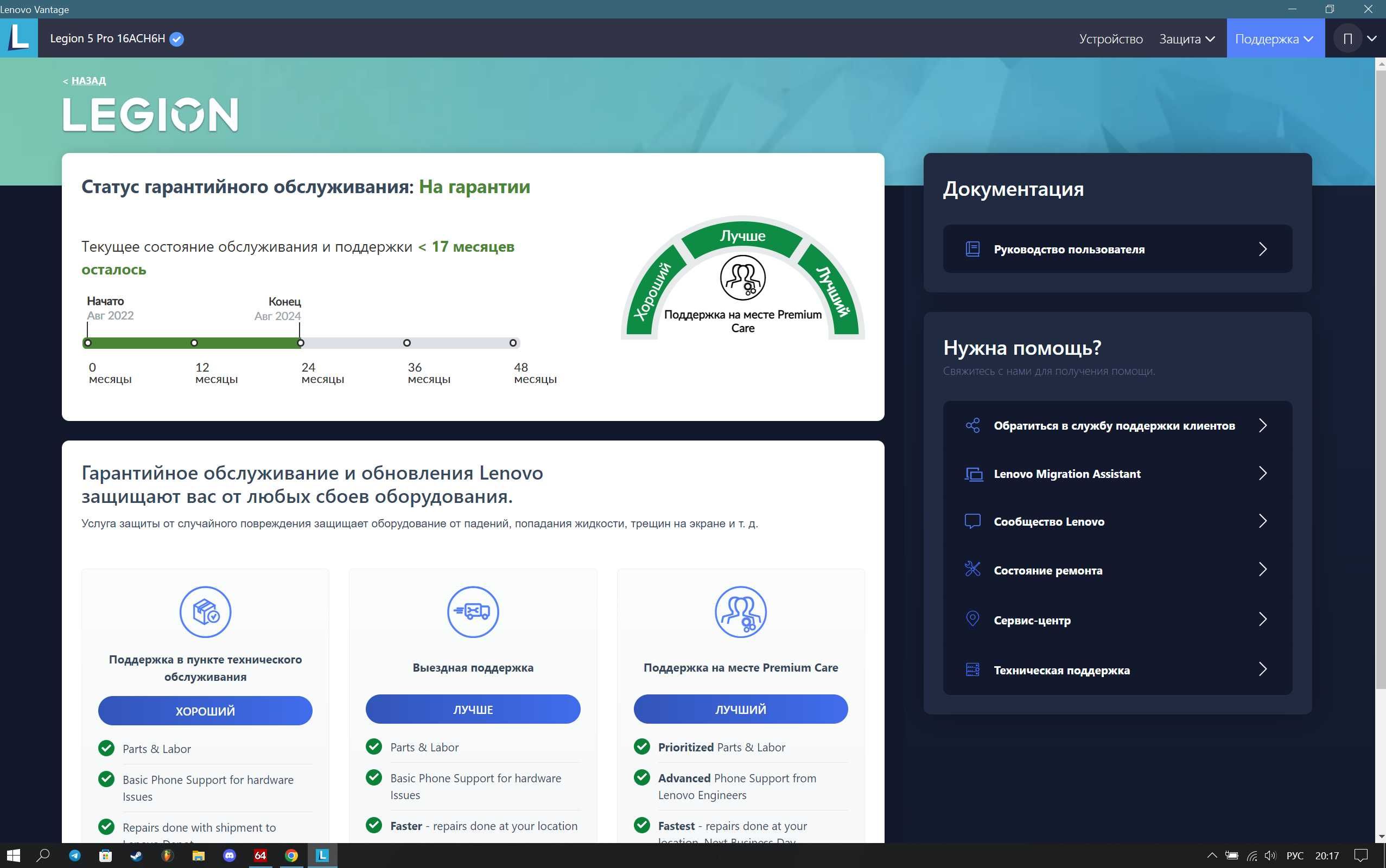Click the chevron on Сообщество Lenovo row
The image size is (1386, 868).
tap(1263, 521)
